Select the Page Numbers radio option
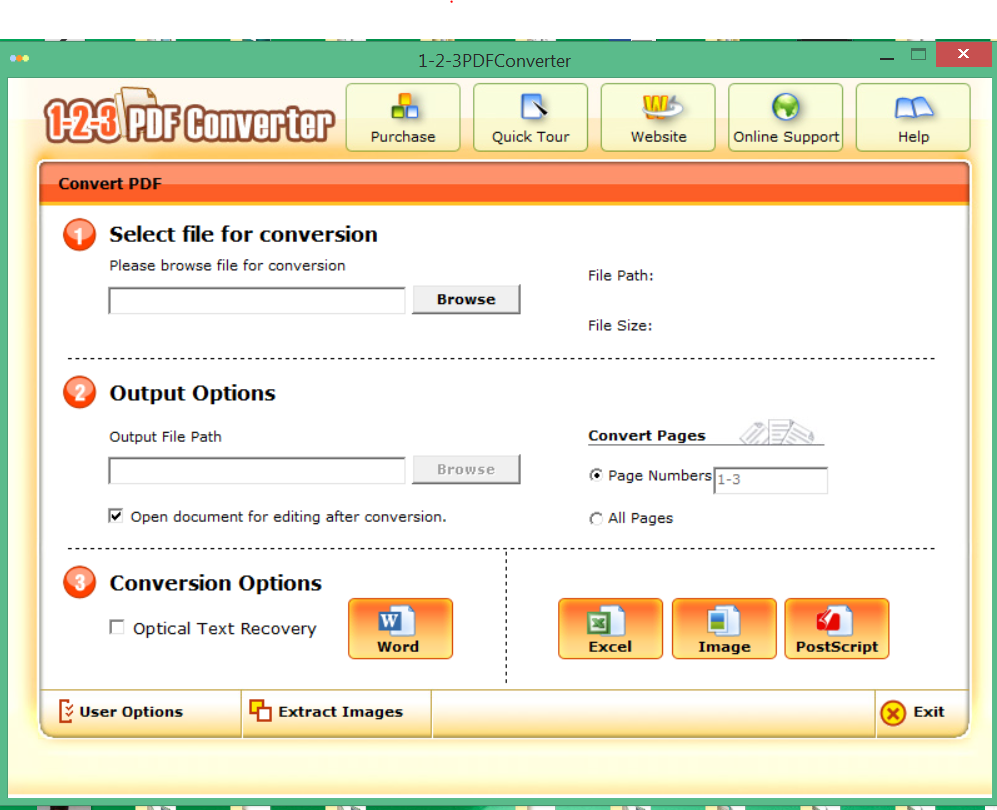997x810 pixels. pyautogui.click(x=596, y=476)
